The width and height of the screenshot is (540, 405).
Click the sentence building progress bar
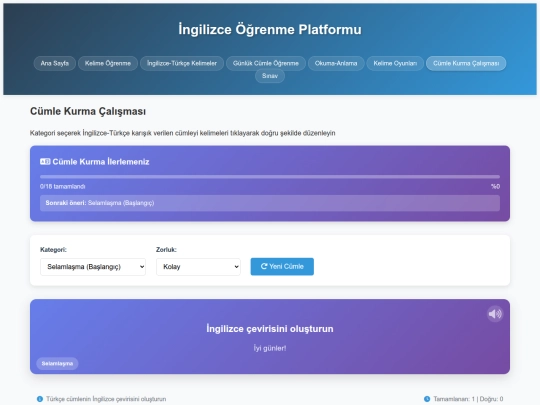click(270, 177)
